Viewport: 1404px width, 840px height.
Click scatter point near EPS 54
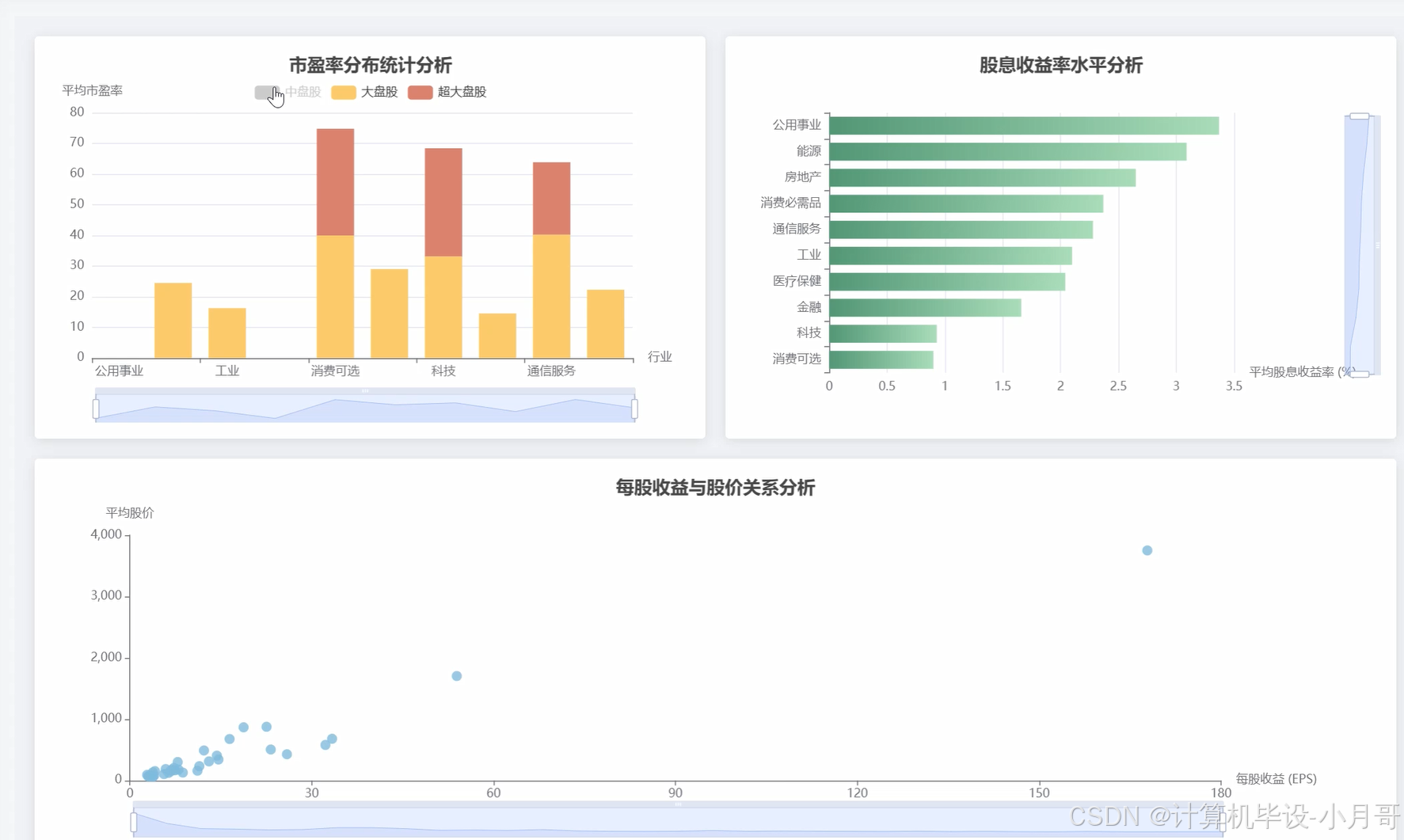click(456, 676)
